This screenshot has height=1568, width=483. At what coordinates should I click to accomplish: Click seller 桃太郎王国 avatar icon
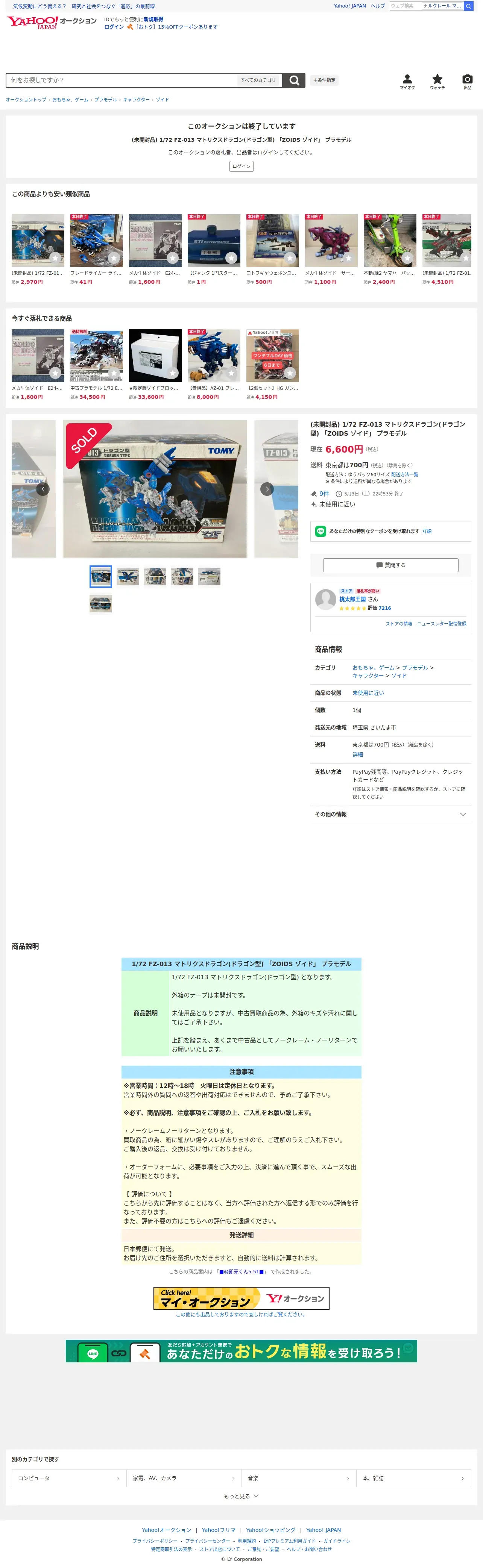point(326,599)
